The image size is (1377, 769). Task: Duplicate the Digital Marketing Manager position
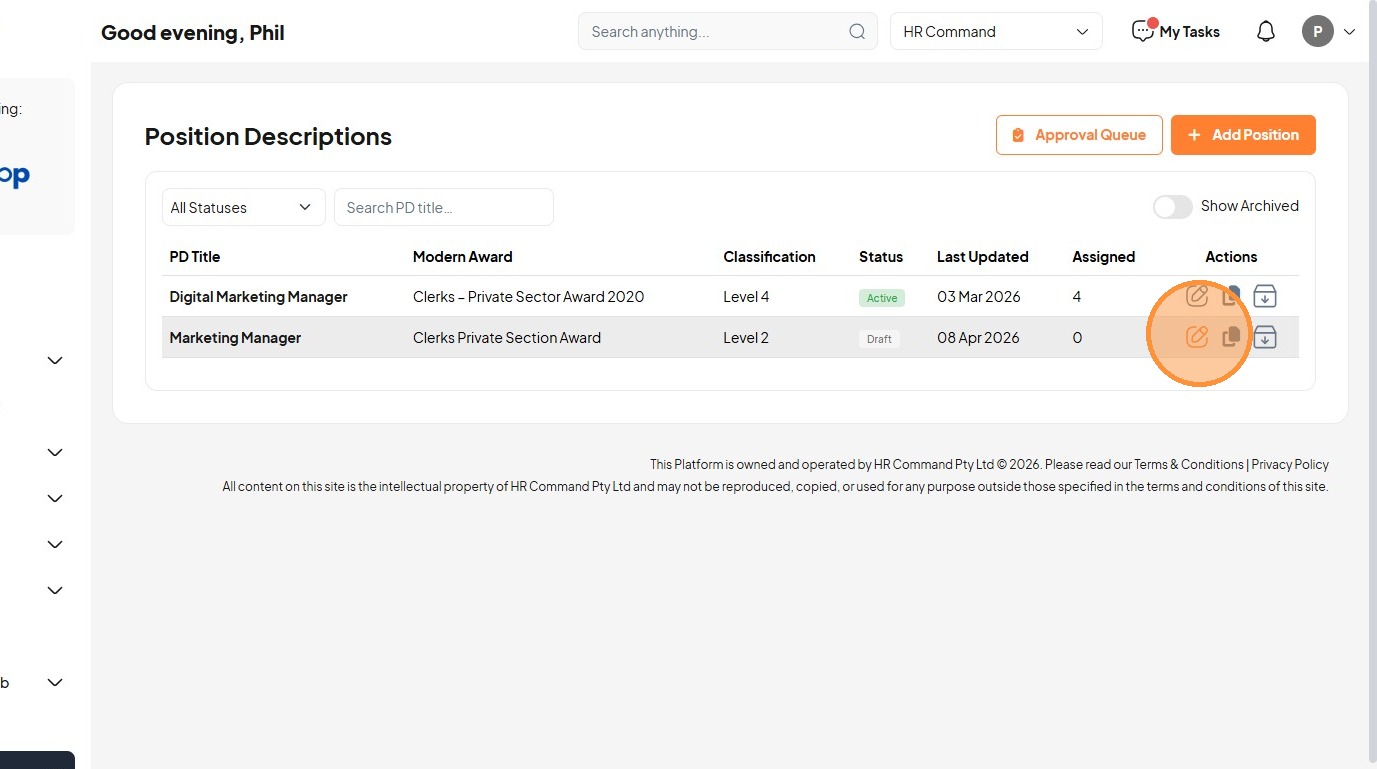click(x=1231, y=296)
